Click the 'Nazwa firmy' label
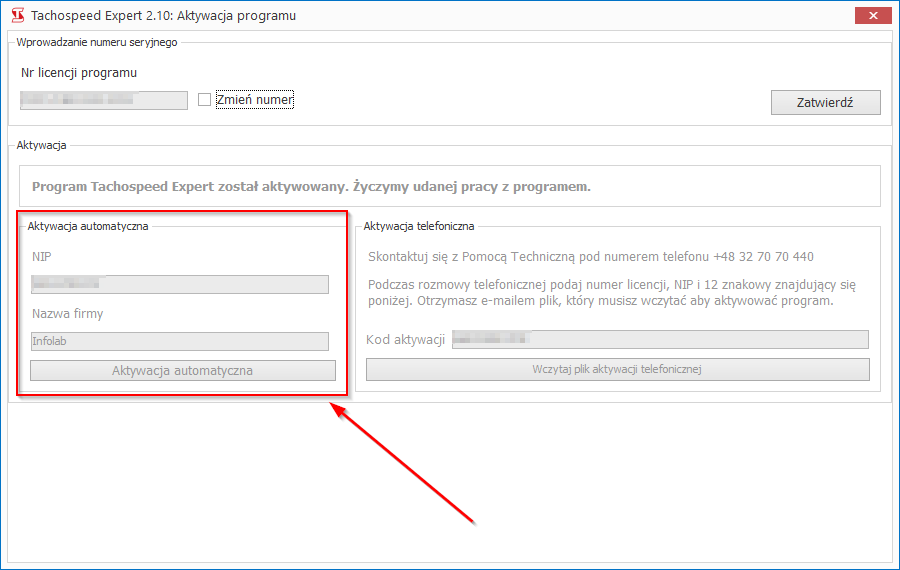 (67, 313)
